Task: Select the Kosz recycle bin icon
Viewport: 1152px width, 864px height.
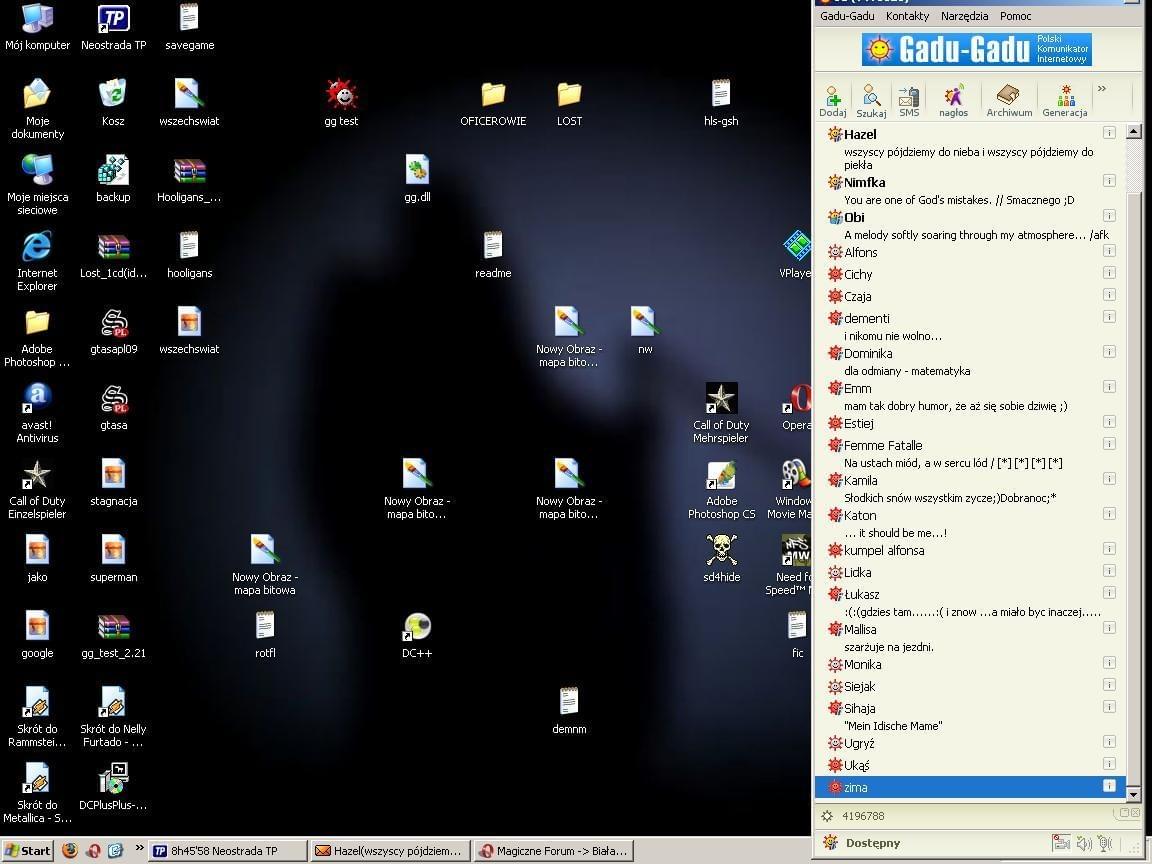Action: tap(112, 102)
